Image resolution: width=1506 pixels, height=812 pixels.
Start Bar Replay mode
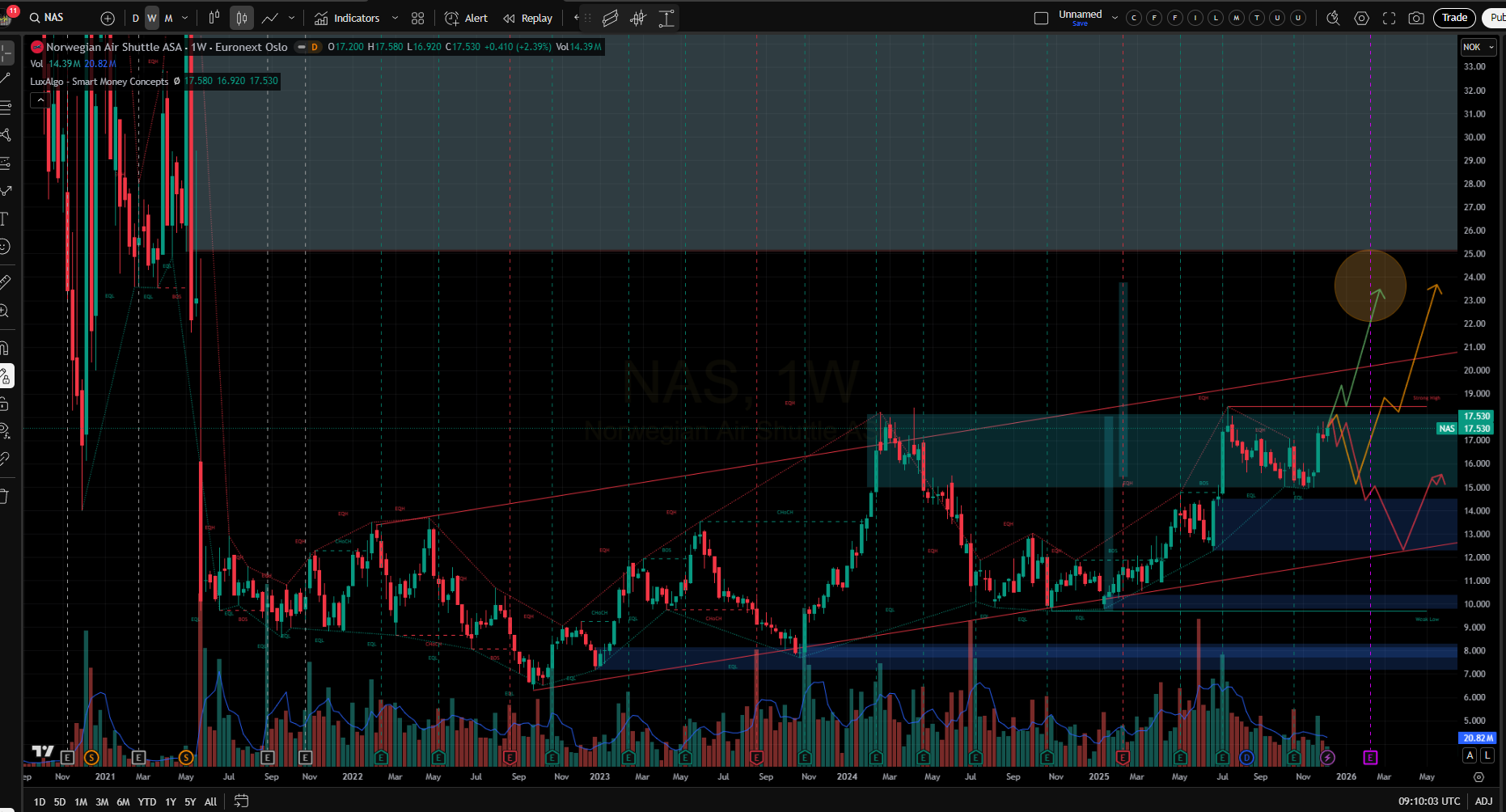pos(527,18)
